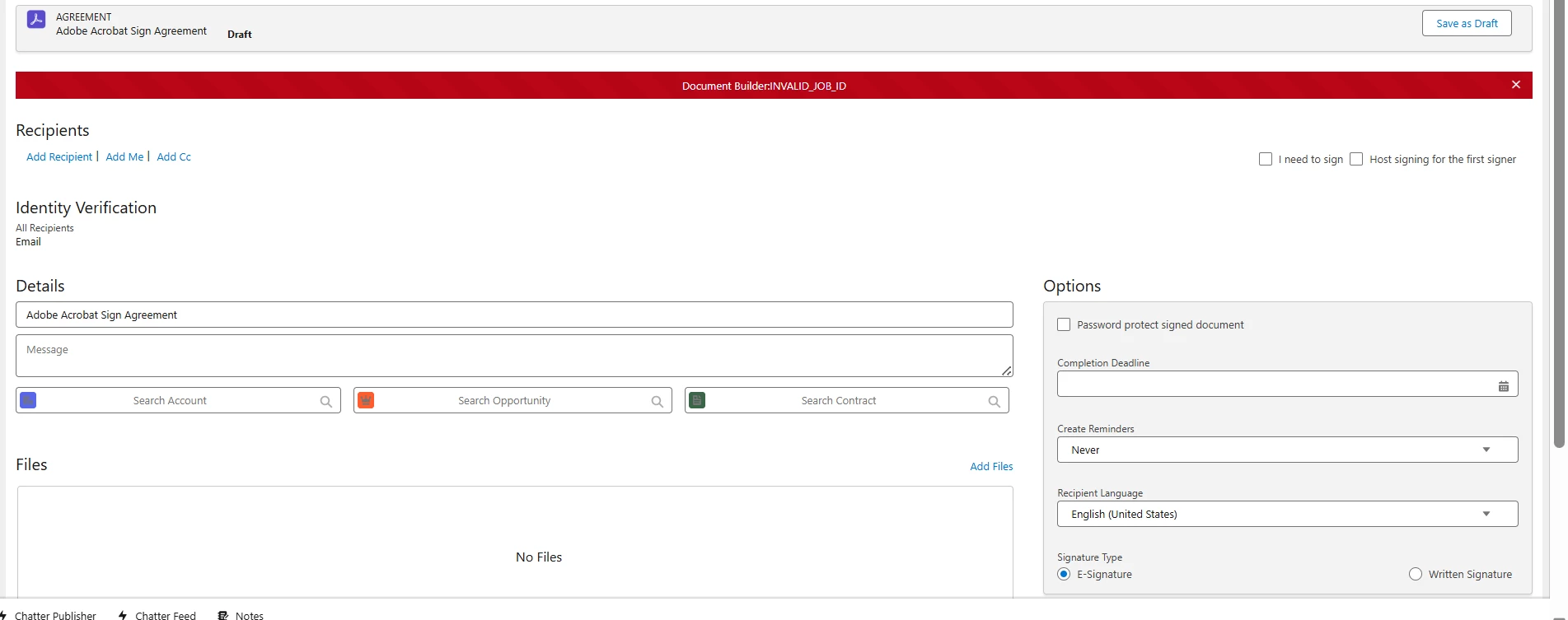Click the Search Account magnifier icon
Image resolution: width=1568 pixels, height=620 pixels.
point(326,401)
